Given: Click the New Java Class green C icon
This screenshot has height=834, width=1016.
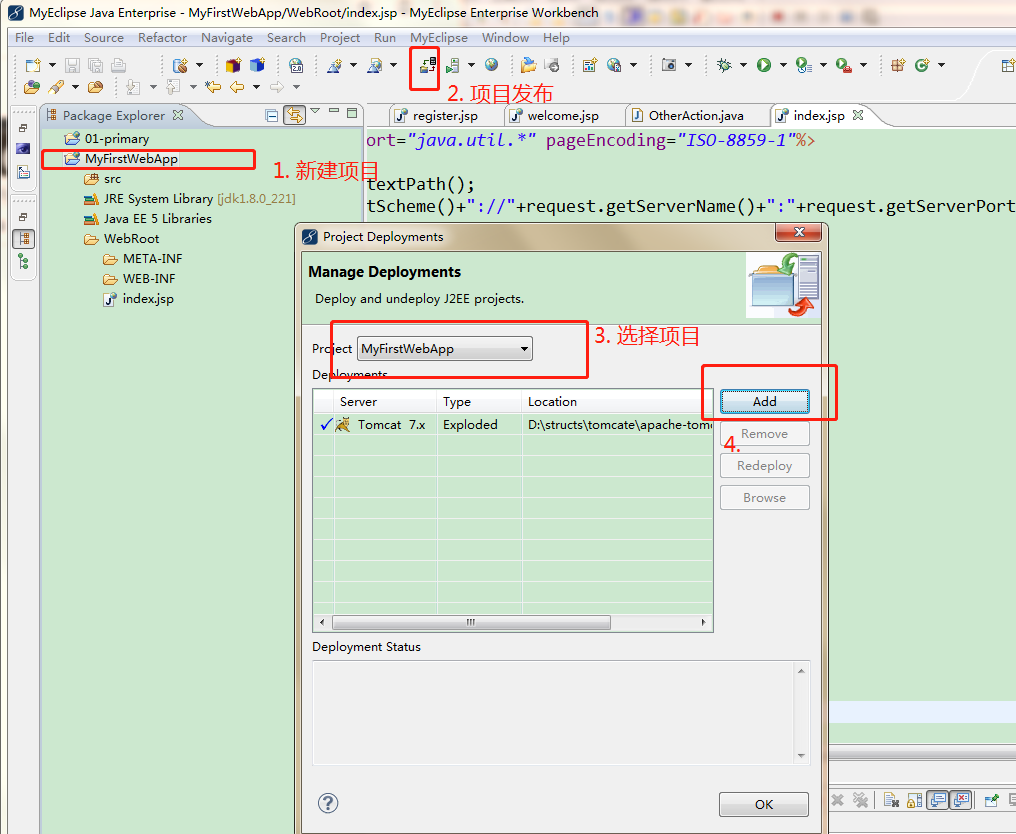Looking at the screenshot, I should coord(922,65).
